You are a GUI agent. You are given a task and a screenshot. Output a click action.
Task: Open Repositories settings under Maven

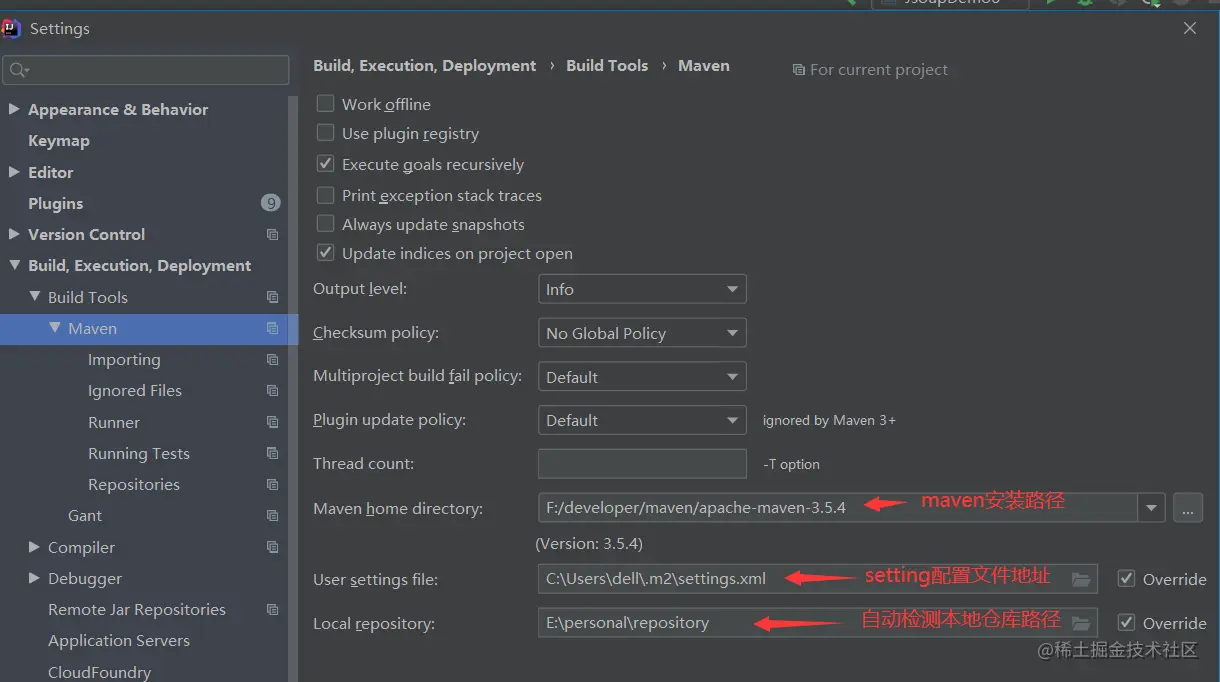pyautogui.click(x=134, y=484)
